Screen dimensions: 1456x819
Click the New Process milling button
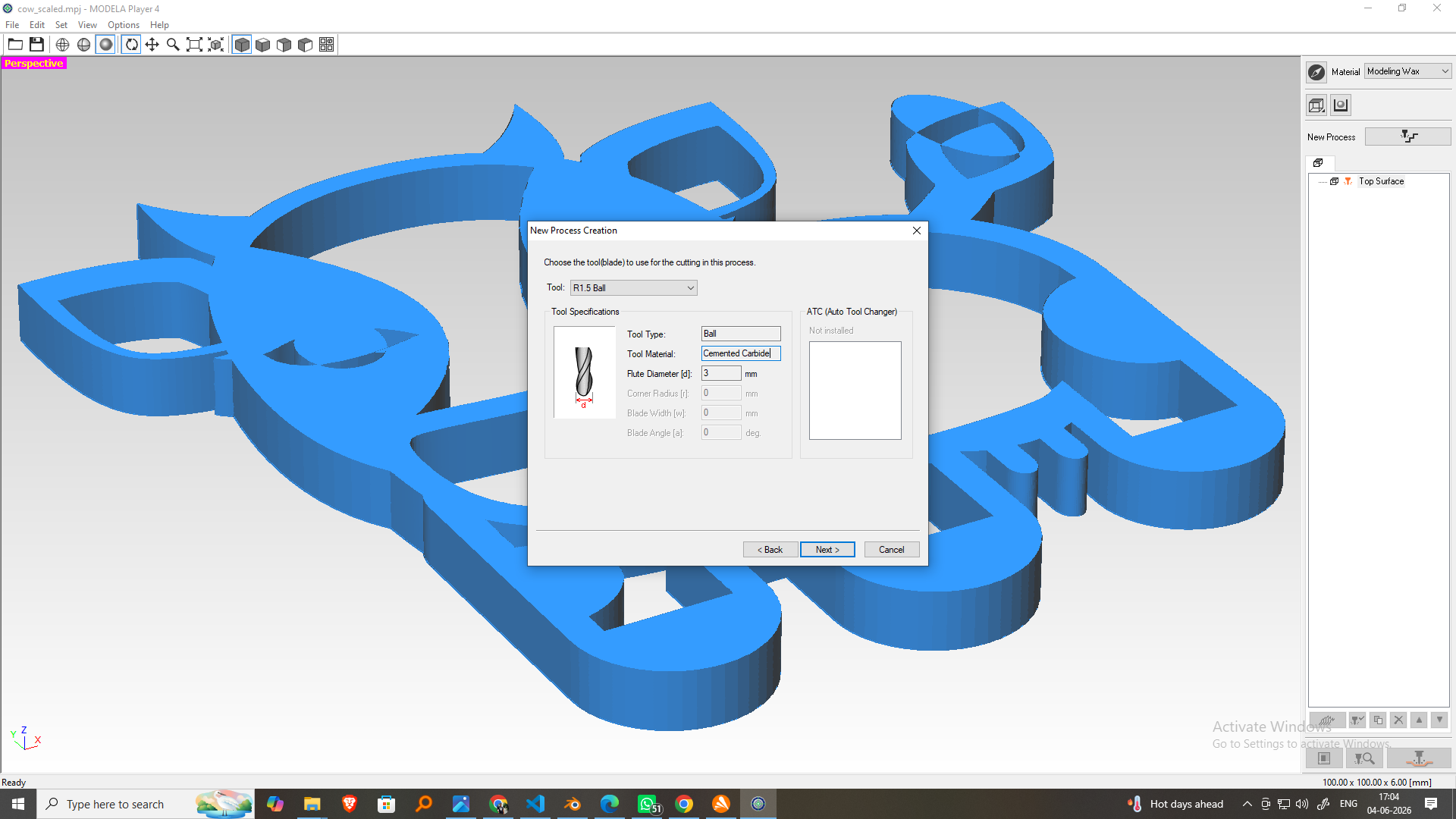point(1408,136)
